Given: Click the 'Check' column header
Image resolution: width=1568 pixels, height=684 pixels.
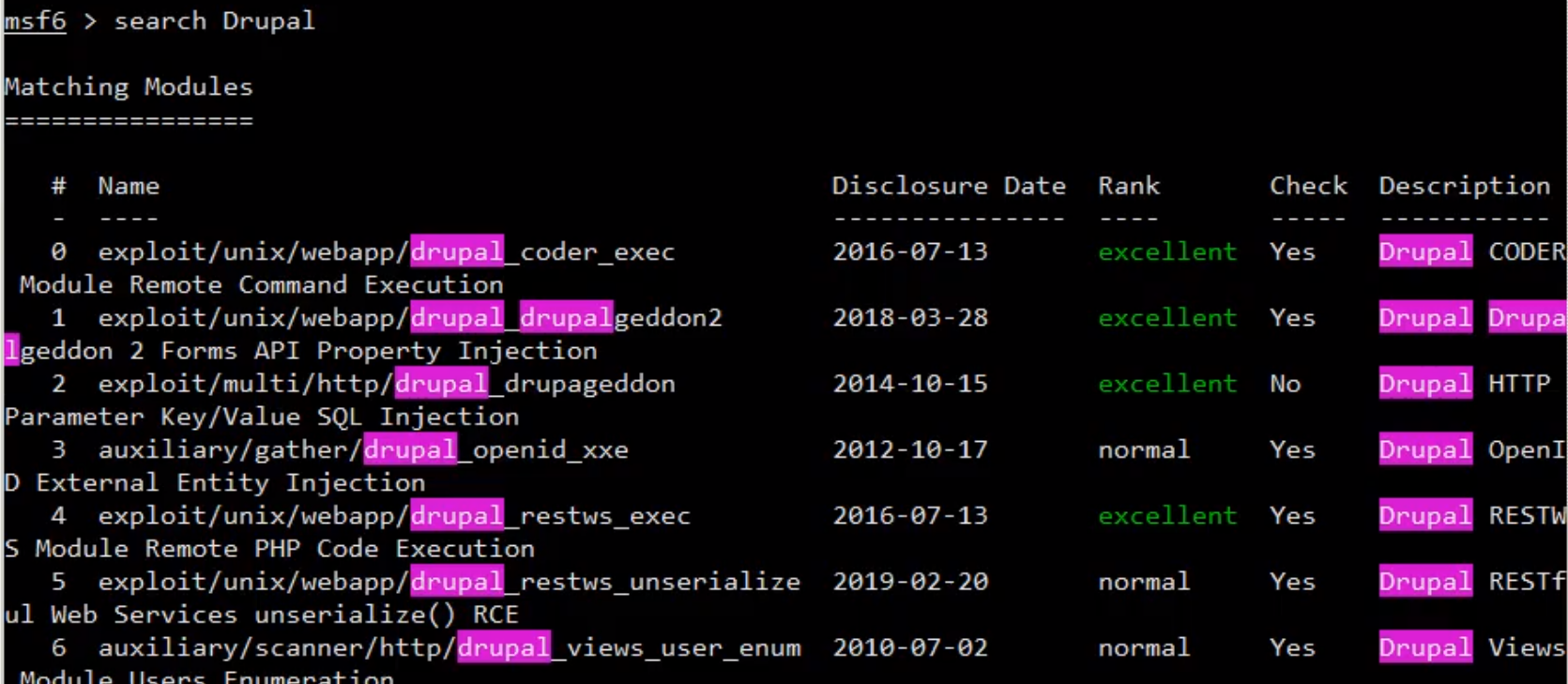Looking at the screenshot, I should [1308, 186].
